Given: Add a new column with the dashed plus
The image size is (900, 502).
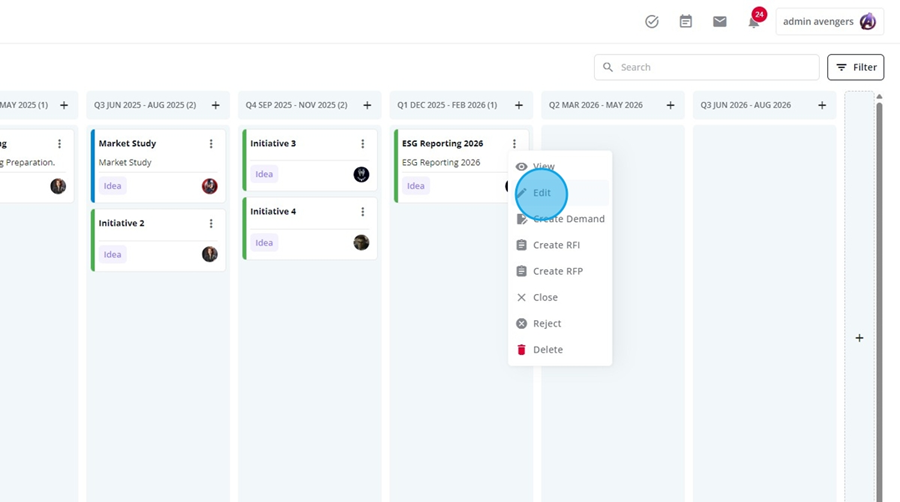Looking at the screenshot, I should click(x=859, y=338).
